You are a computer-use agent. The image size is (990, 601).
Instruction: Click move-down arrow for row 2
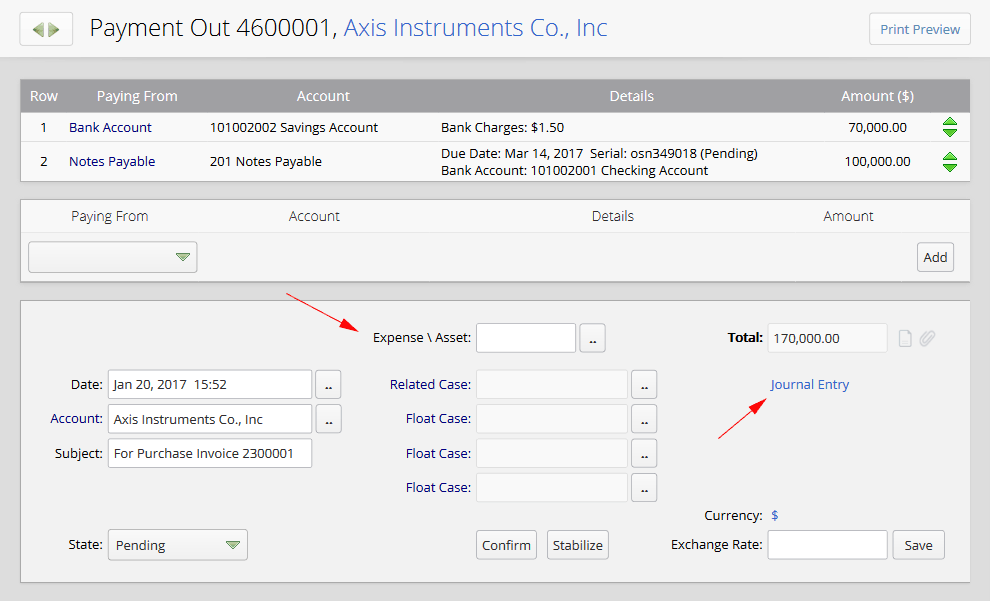tap(950, 167)
